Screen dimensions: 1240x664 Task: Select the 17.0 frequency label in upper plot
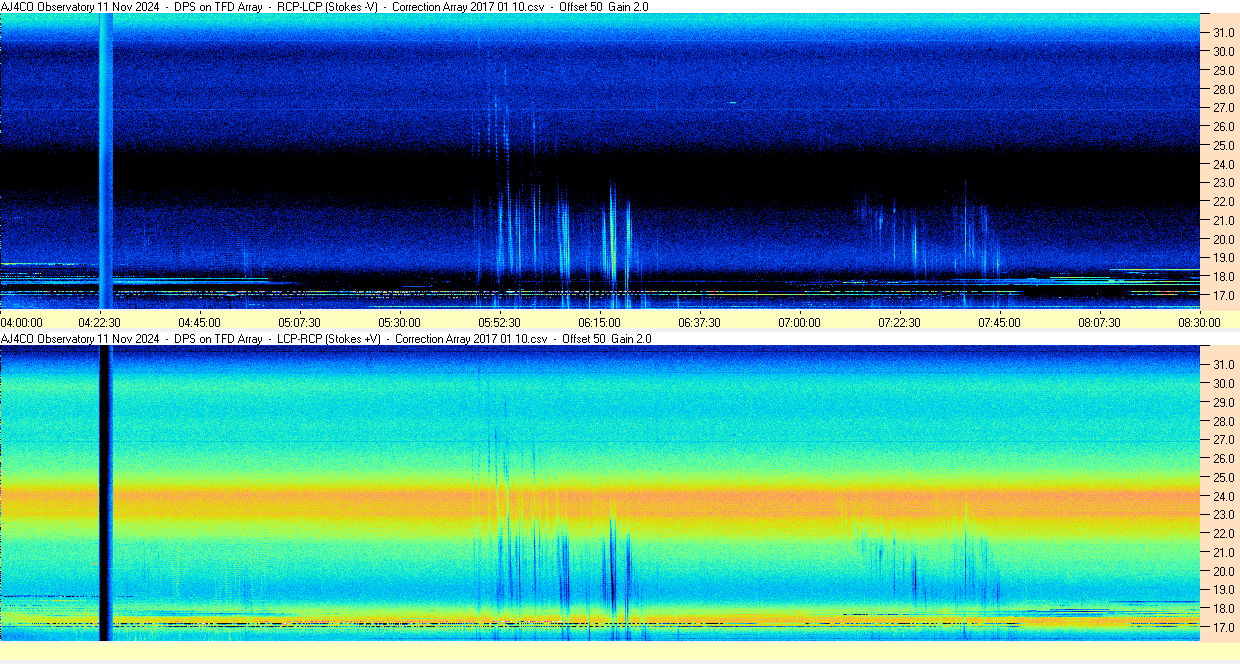(1224, 296)
